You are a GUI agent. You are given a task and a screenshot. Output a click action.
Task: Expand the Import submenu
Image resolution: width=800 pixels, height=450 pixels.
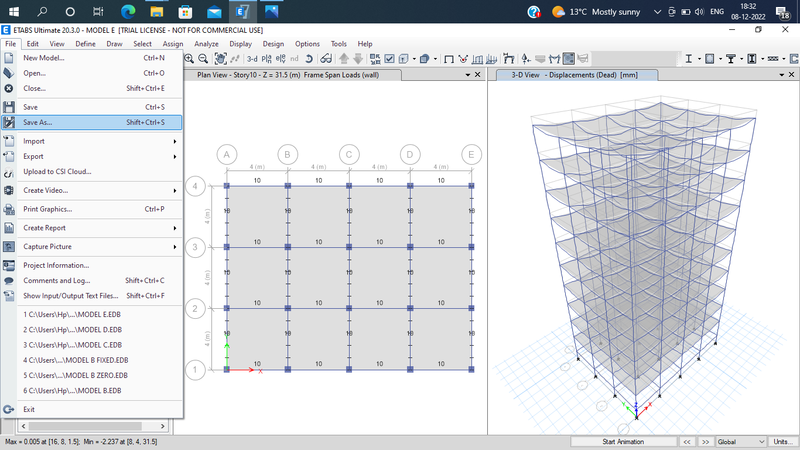pos(175,141)
